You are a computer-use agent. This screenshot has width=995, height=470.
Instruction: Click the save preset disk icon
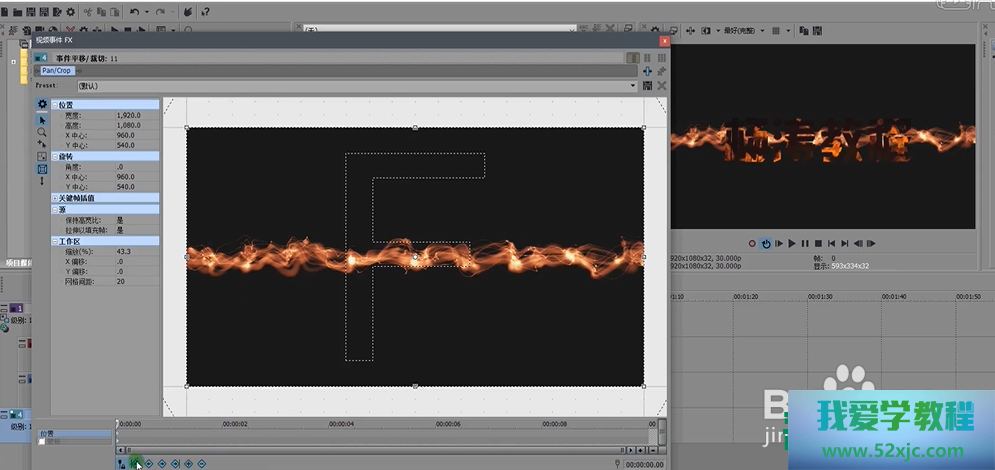click(647, 86)
